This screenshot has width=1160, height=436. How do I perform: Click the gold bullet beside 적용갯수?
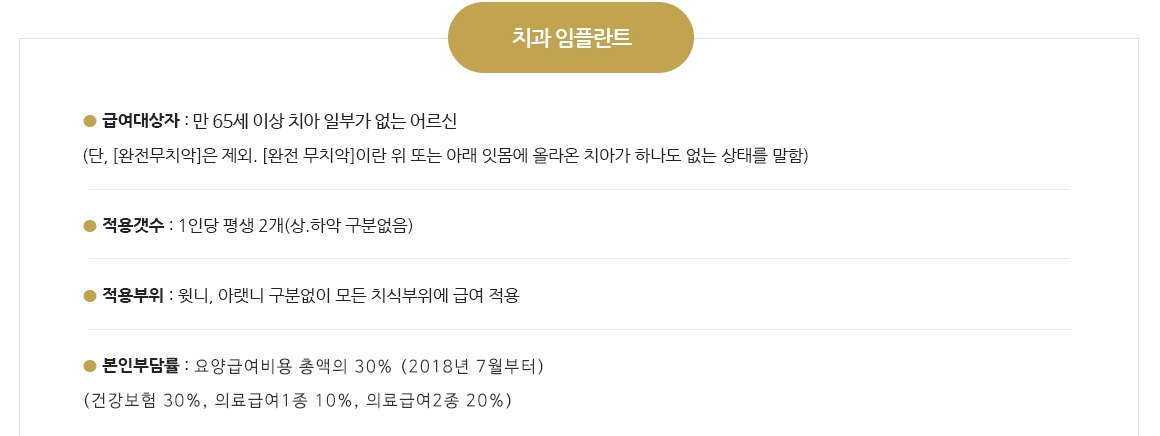(x=90, y=226)
